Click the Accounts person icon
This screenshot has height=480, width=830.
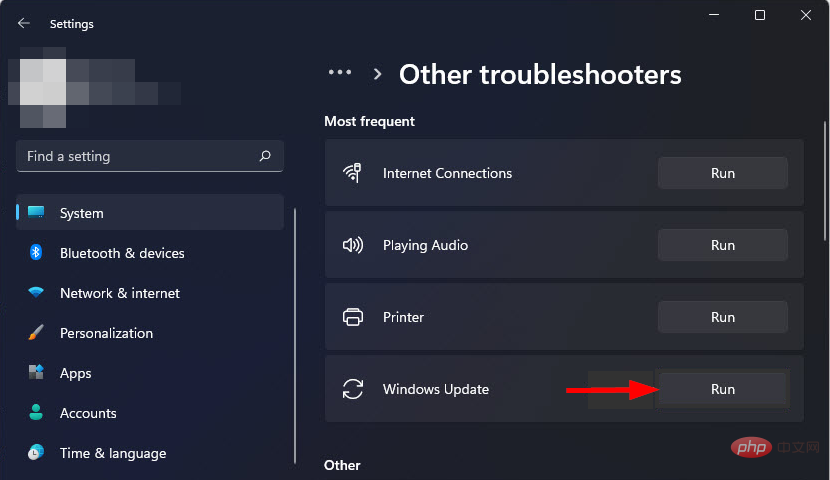tap(36, 413)
